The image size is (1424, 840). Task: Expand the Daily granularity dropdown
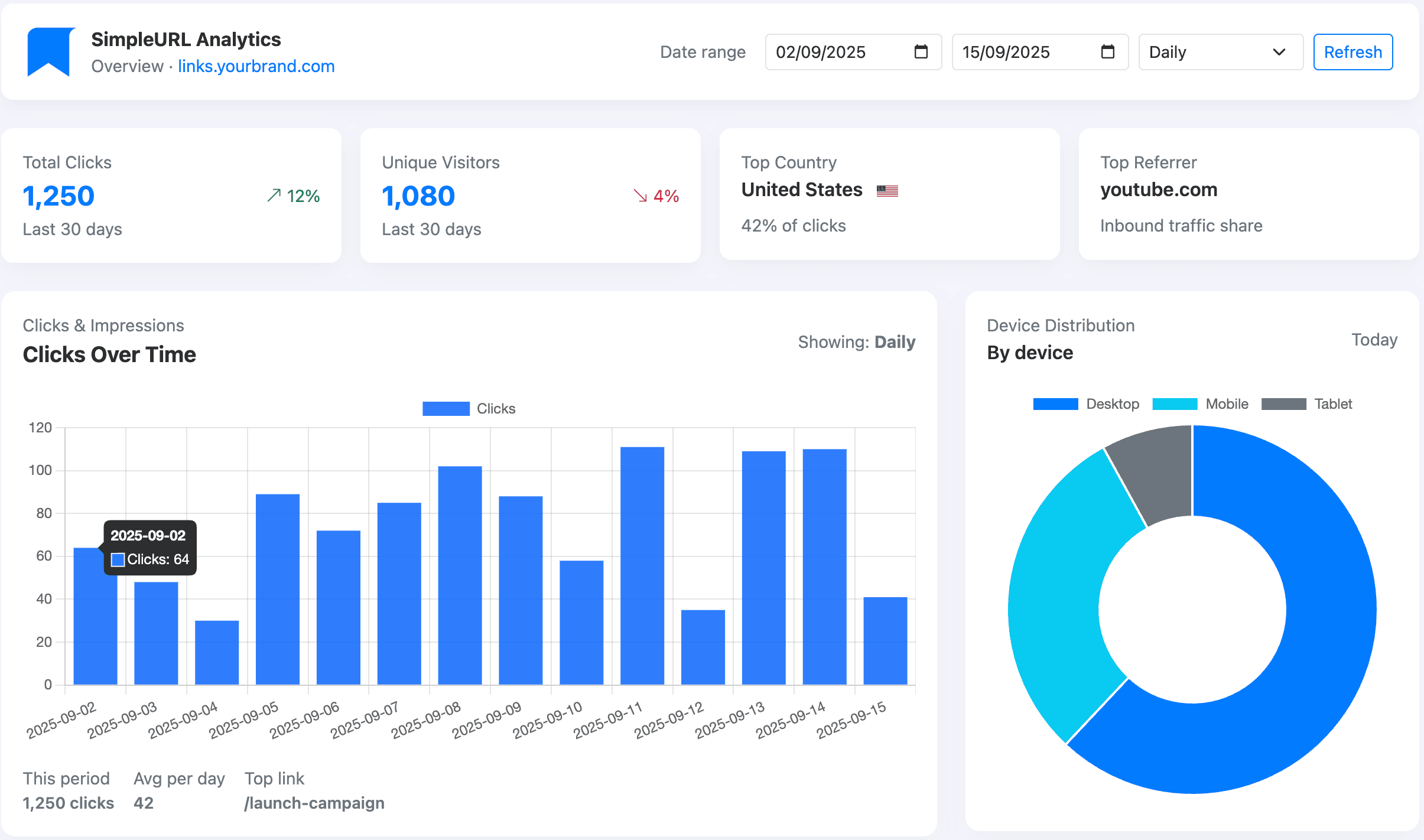point(1220,52)
